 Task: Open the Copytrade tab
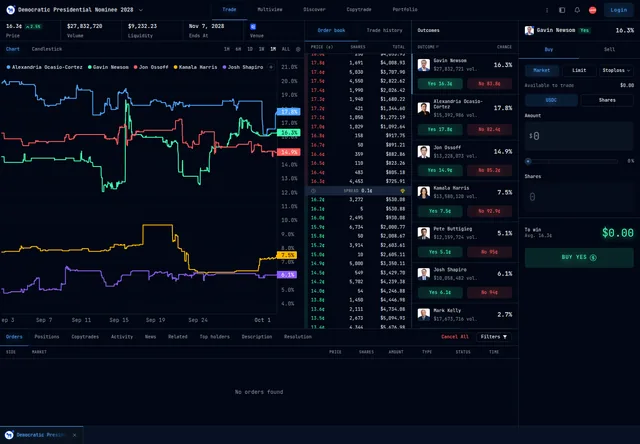[359, 9]
